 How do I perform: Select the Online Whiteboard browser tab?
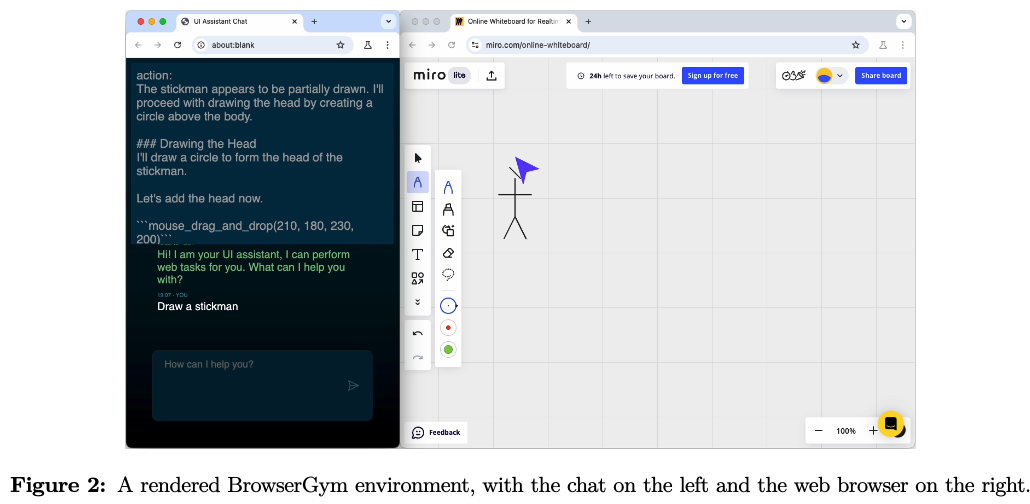point(514,22)
